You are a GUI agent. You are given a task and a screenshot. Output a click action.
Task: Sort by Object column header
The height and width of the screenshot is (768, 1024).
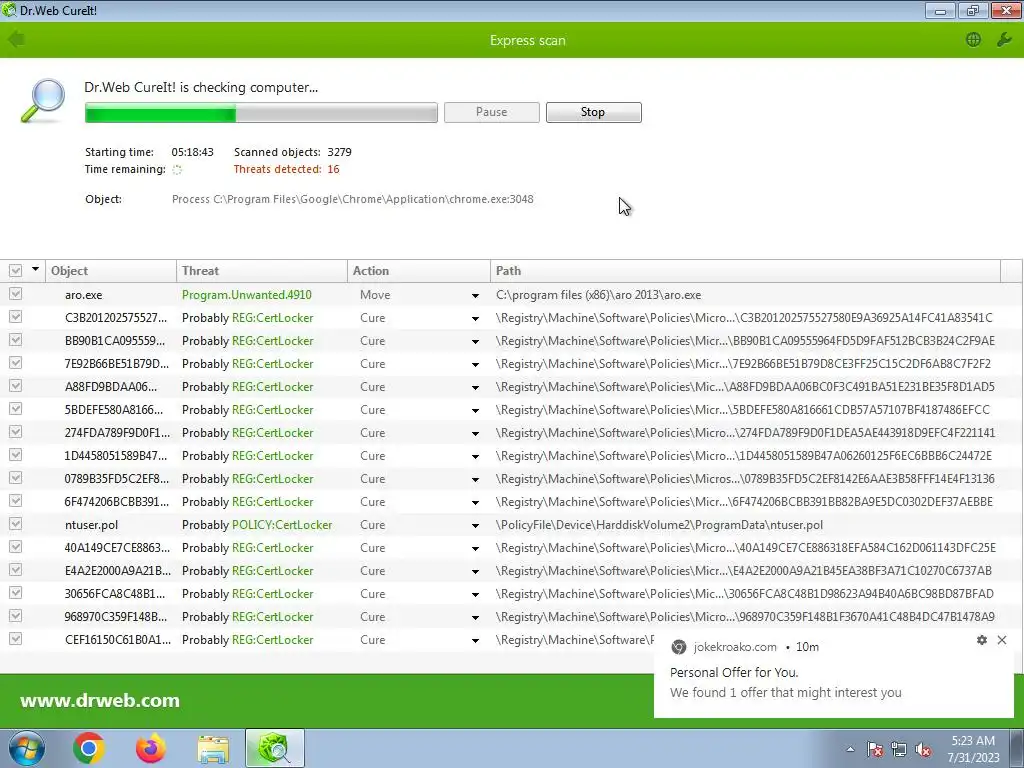pyautogui.click(x=111, y=271)
